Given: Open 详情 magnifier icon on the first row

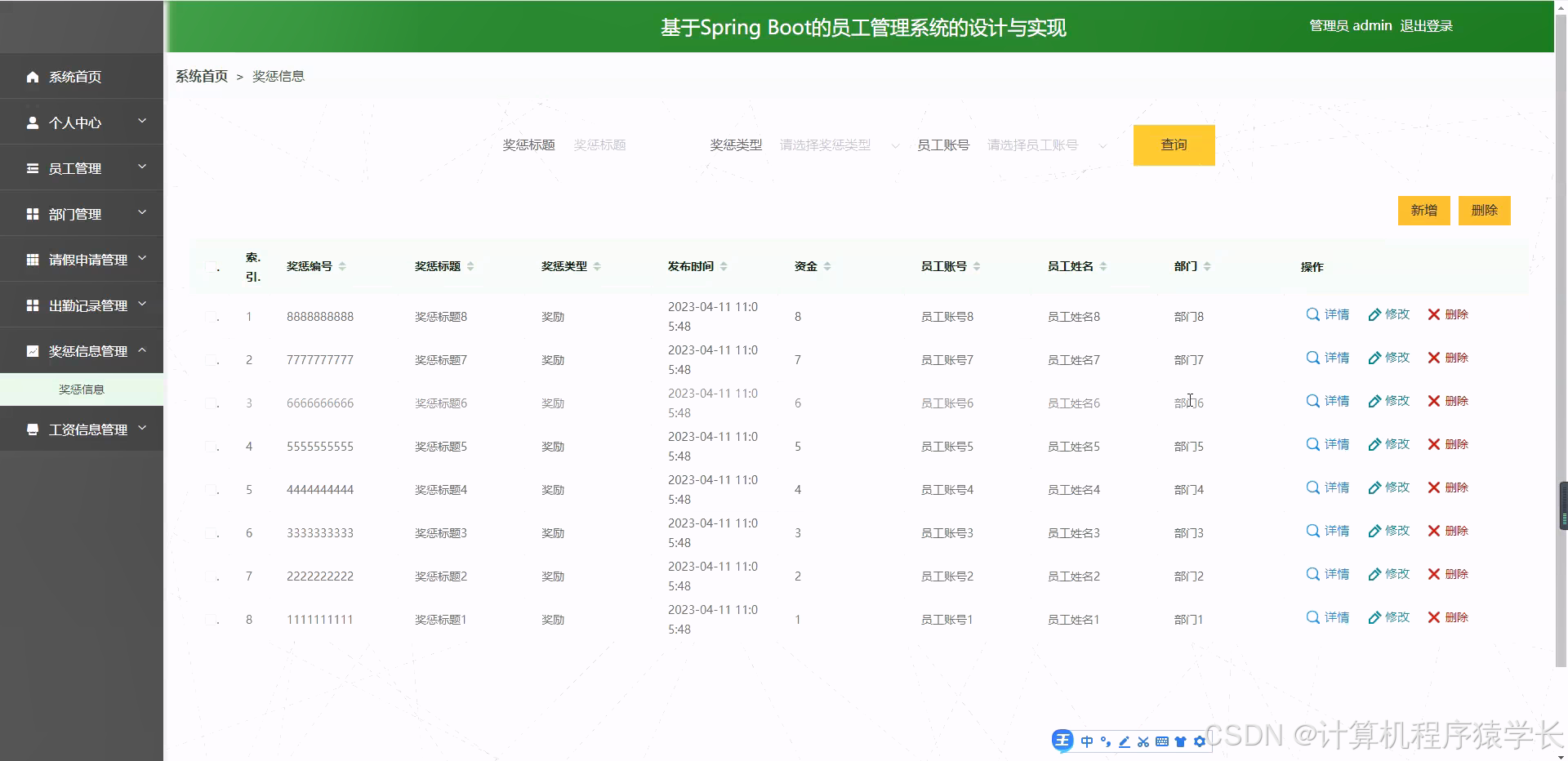Looking at the screenshot, I should click(x=1312, y=314).
